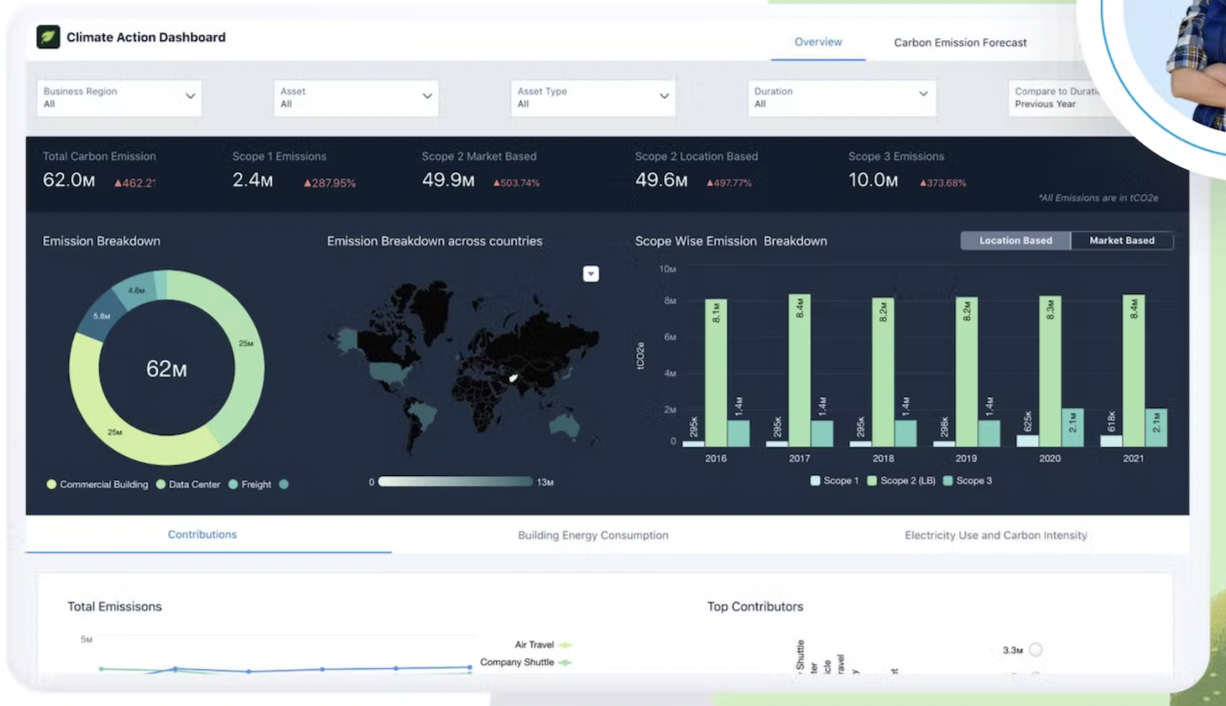
Task: Open Electricity Use and Carbon Intensity tab
Action: tap(996, 535)
